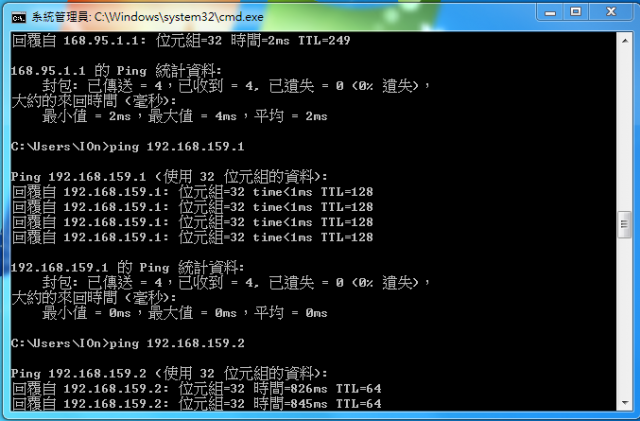Click the vertical scrollbar thumb
The image size is (640, 421).
point(624,224)
